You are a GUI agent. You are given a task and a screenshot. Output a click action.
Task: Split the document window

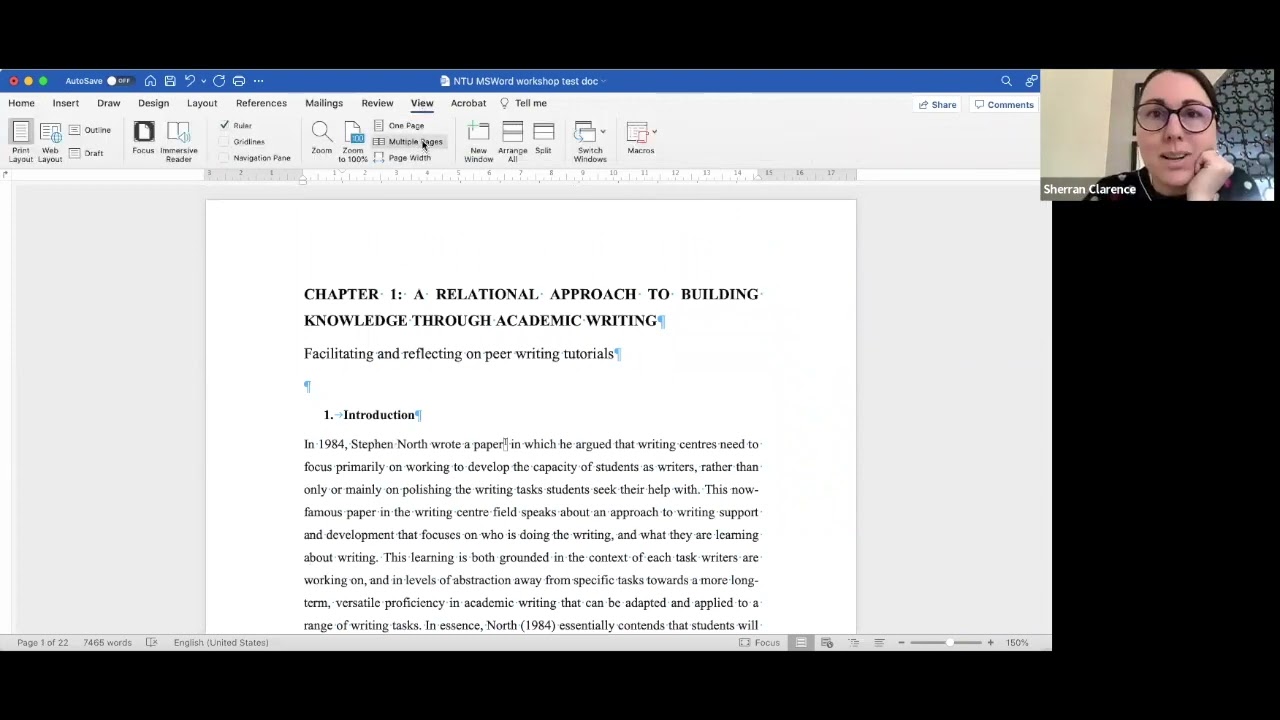click(543, 138)
